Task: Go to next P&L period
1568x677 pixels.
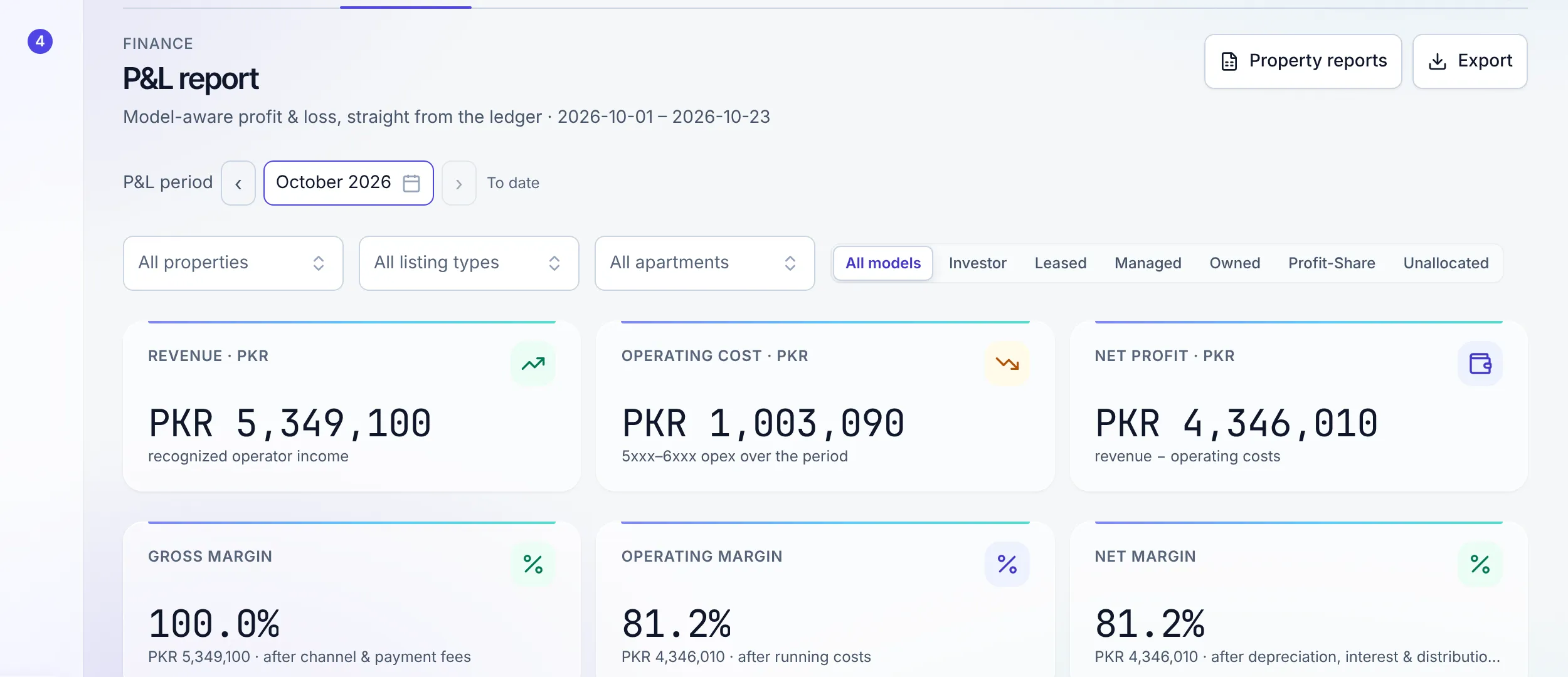Action: [x=459, y=183]
